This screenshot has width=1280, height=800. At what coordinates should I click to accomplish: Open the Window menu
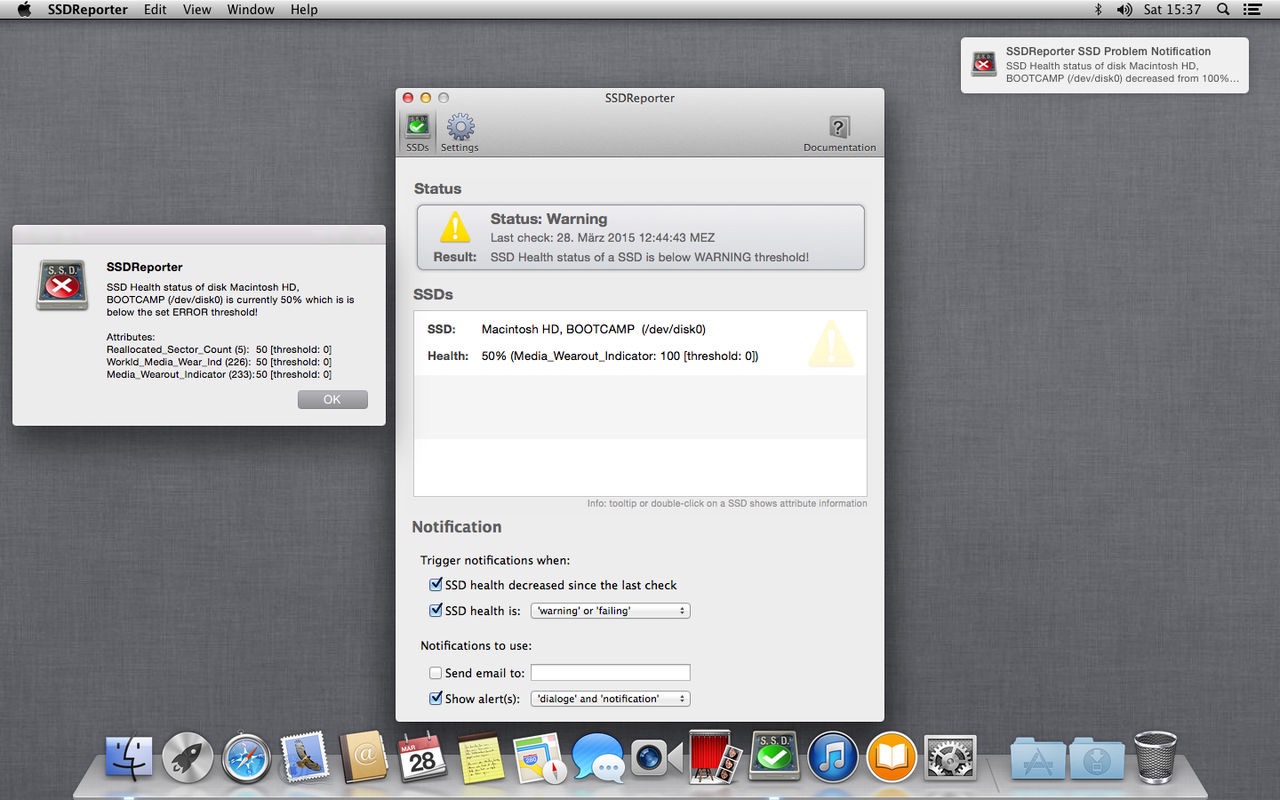(251, 9)
